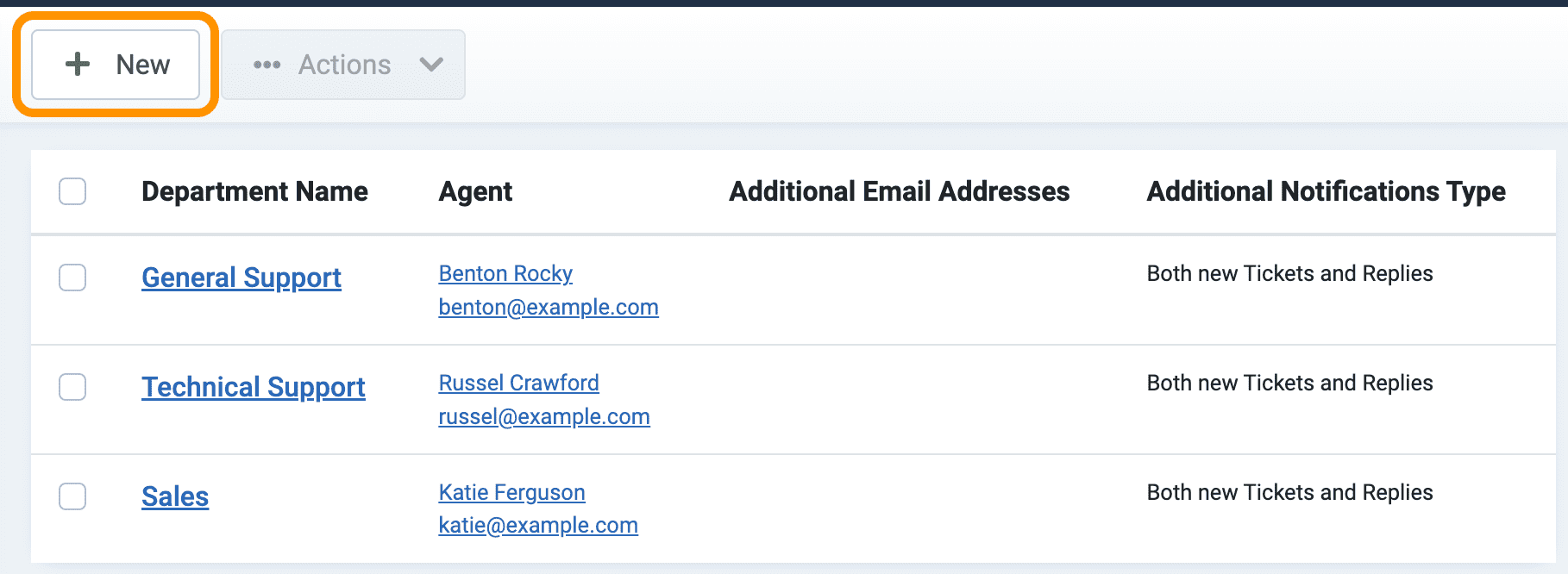
Task: Click russel@example.com email link
Action: (544, 416)
